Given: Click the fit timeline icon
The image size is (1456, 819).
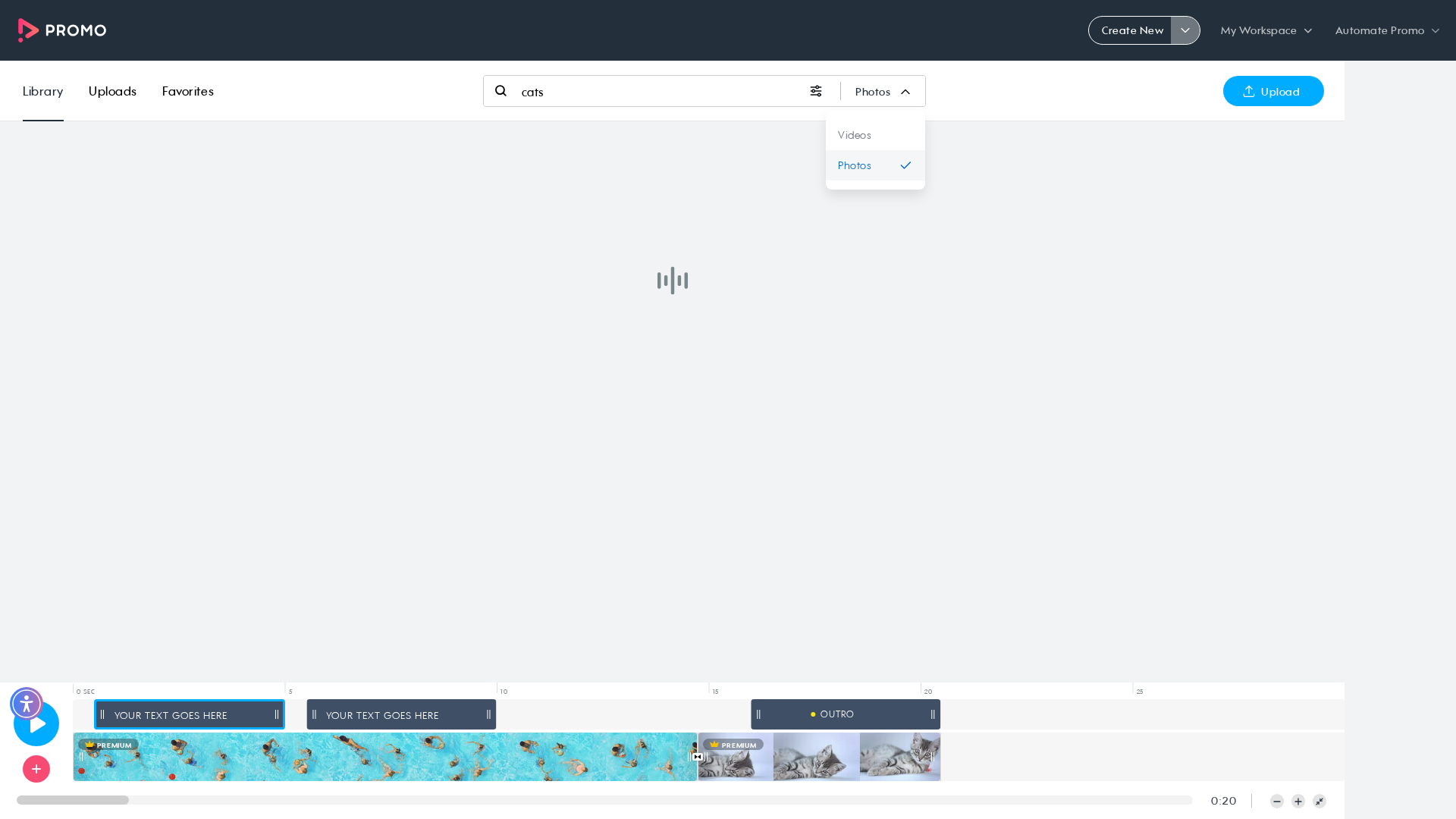Looking at the screenshot, I should [x=1319, y=802].
